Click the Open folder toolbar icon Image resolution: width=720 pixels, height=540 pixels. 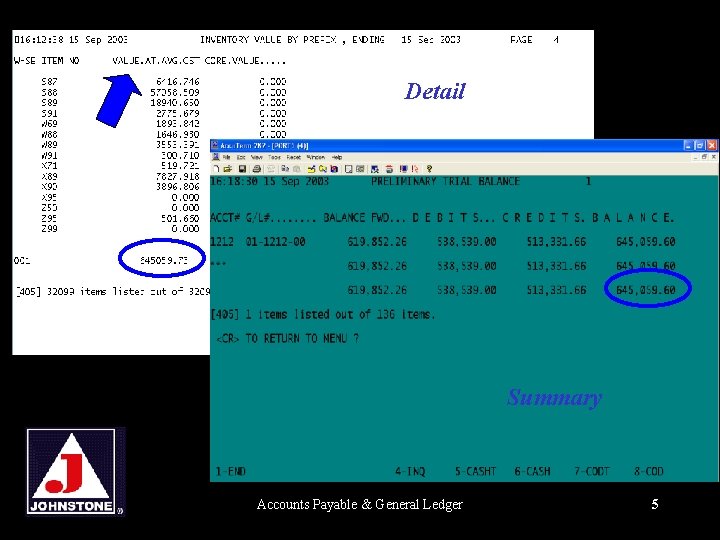[x=227, y=169]
